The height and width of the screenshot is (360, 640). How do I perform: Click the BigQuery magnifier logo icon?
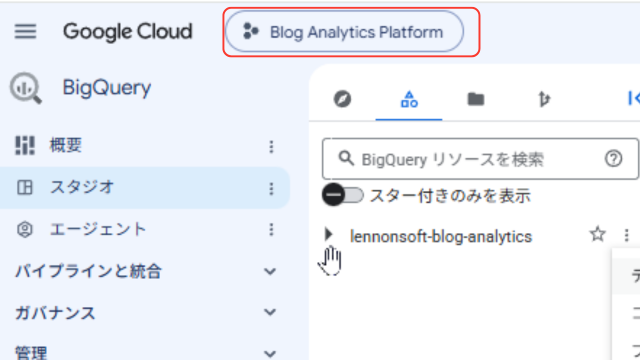pyautogui.click(x=26, y=88)
